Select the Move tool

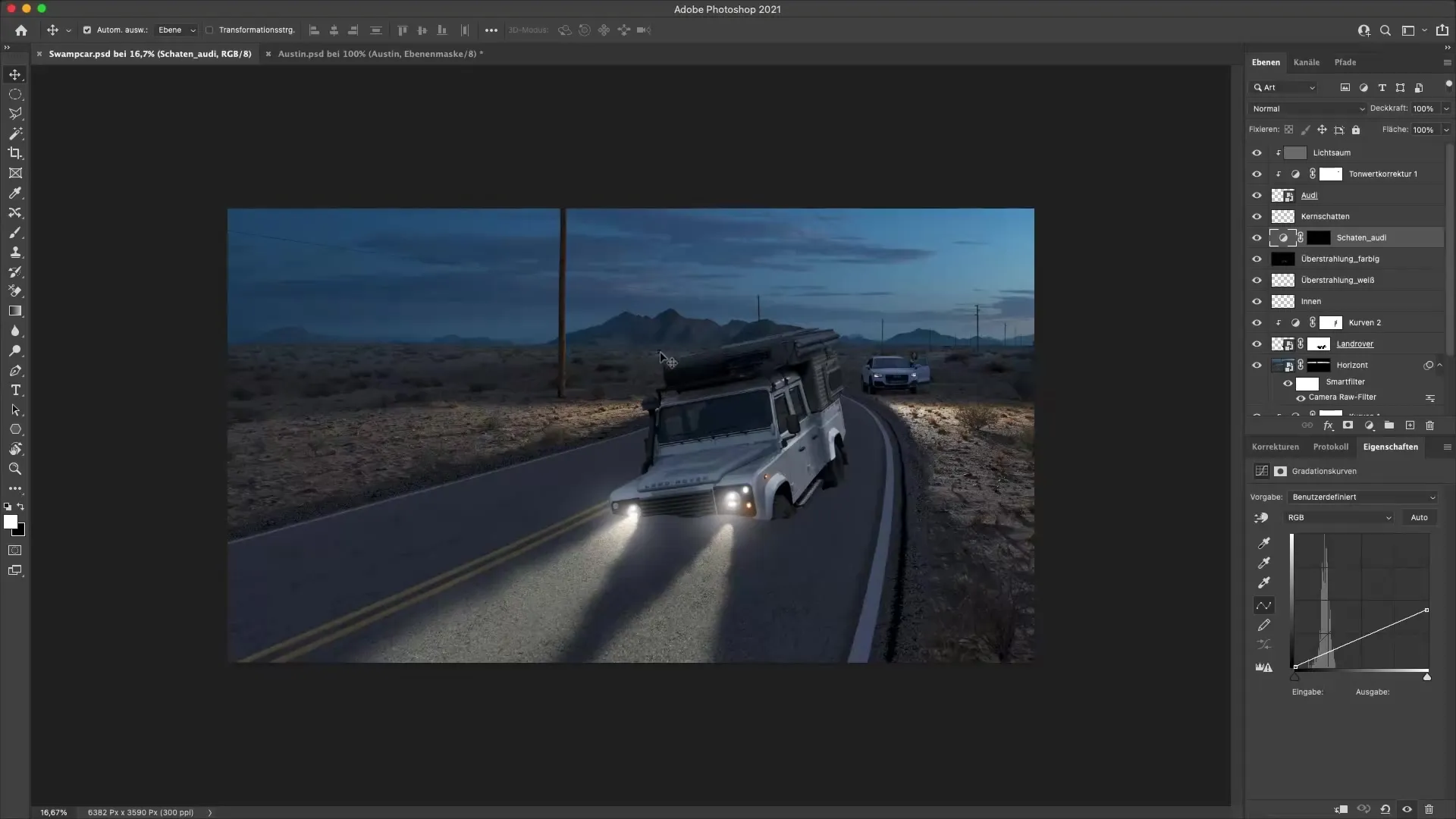(x=15, y=74)
